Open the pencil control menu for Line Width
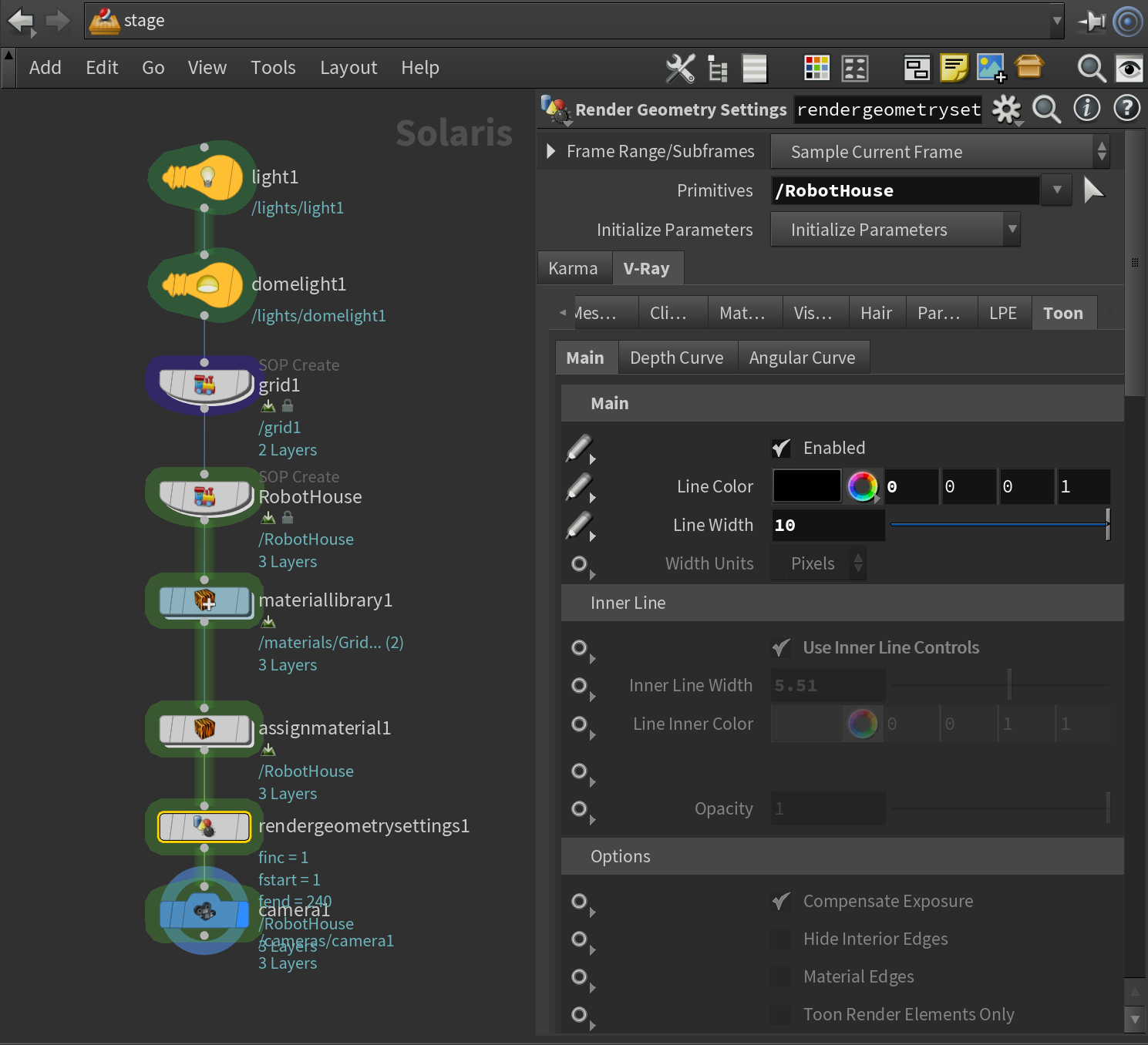This screenshot has height=1045, width=1148. 581,526
